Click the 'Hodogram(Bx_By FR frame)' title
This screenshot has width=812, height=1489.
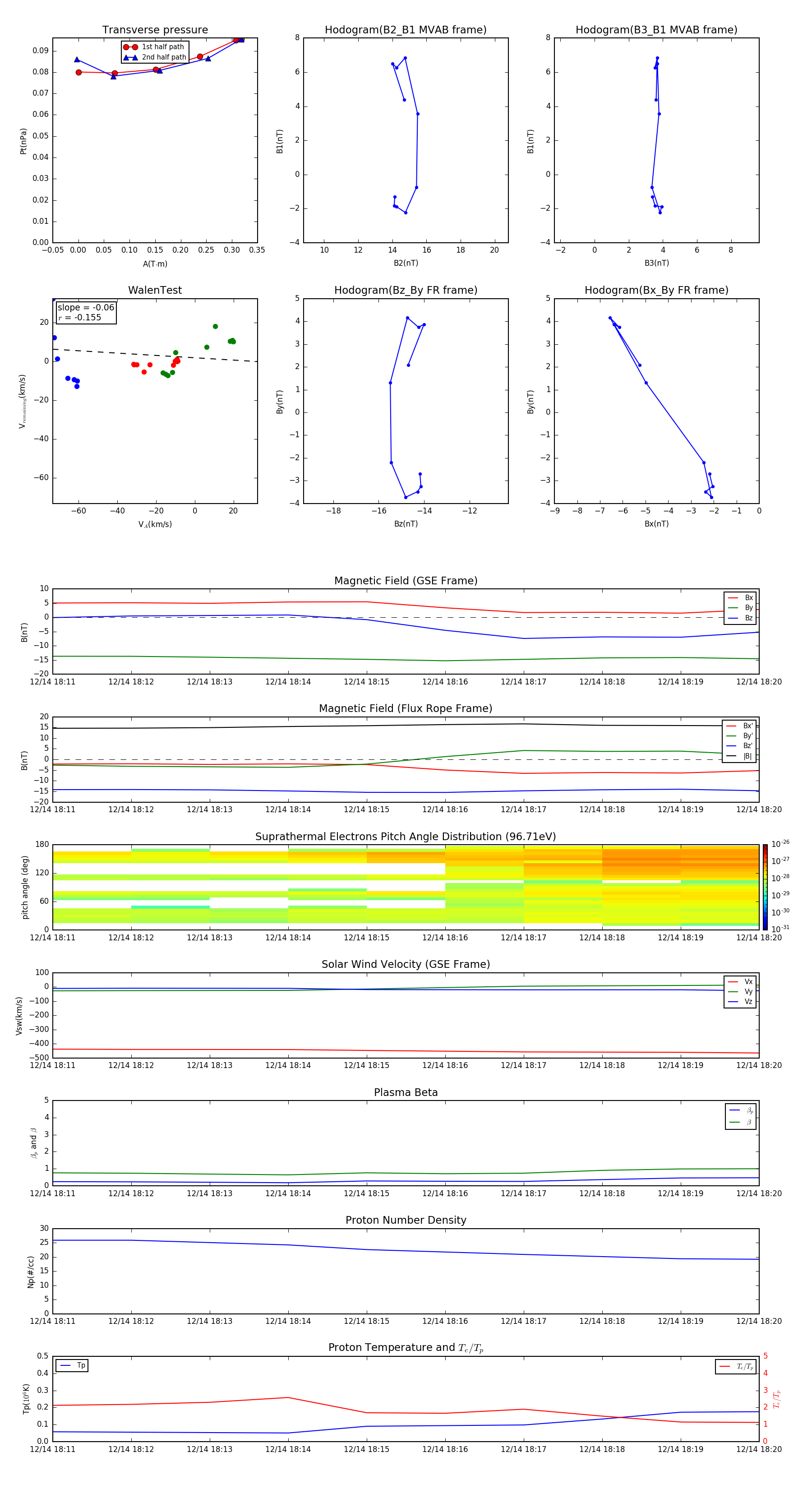click(x=656, y=290)
